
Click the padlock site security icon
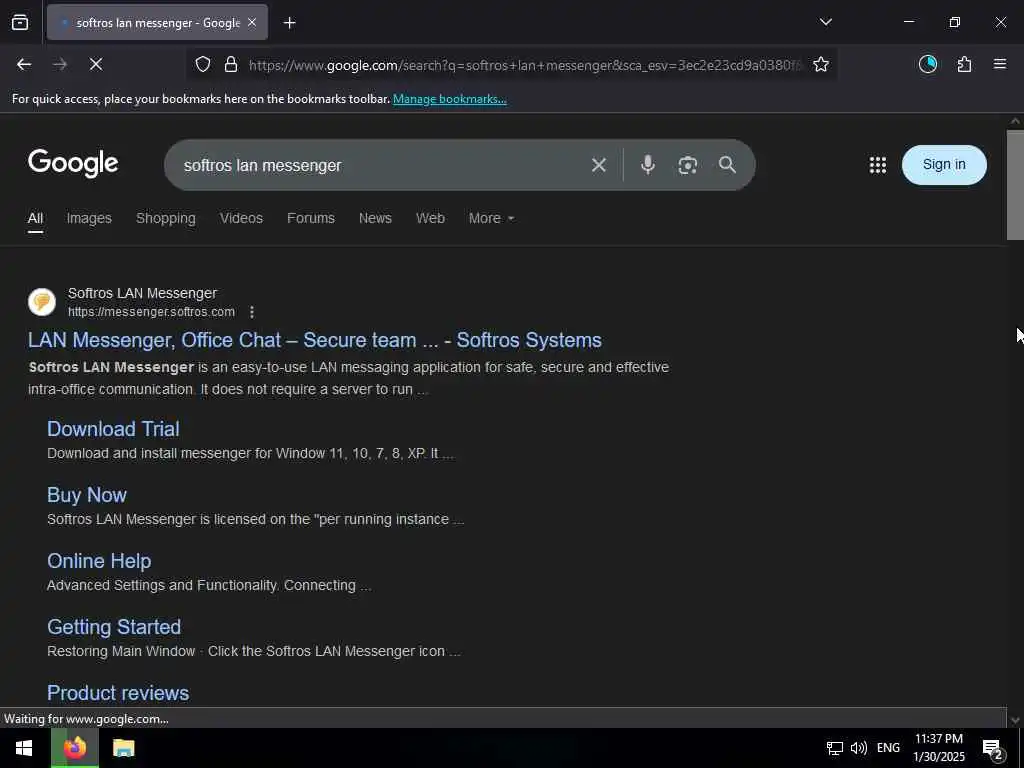click(231, 64)
